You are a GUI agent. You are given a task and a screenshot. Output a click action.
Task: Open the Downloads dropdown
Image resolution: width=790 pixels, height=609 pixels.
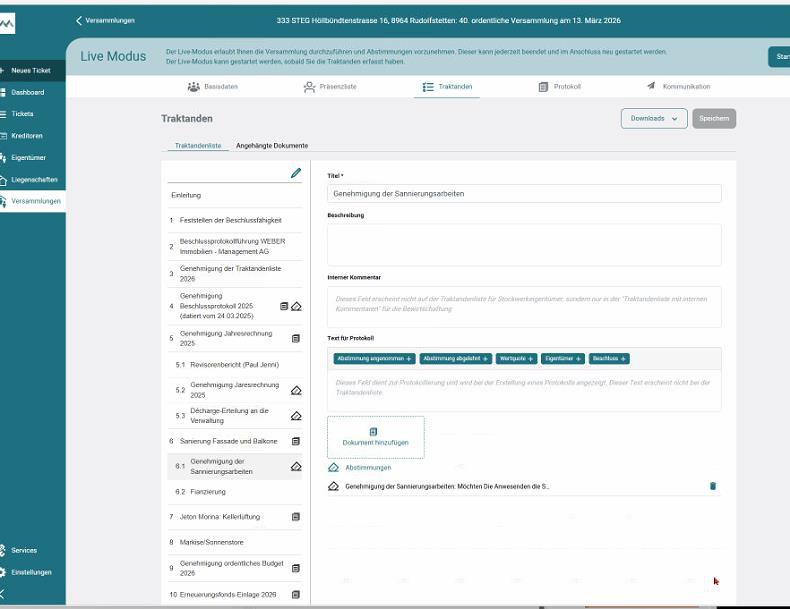654,118
